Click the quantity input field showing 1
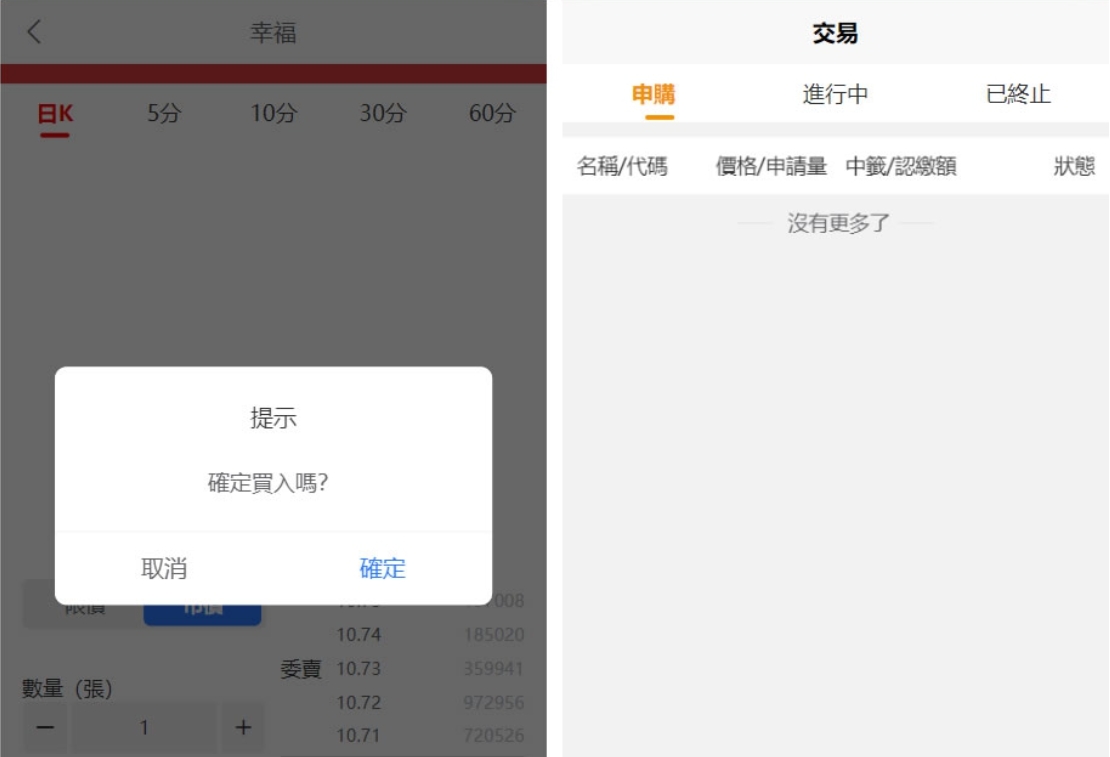This screenshot has height=757, width=1110. click(x=144, y=727)
